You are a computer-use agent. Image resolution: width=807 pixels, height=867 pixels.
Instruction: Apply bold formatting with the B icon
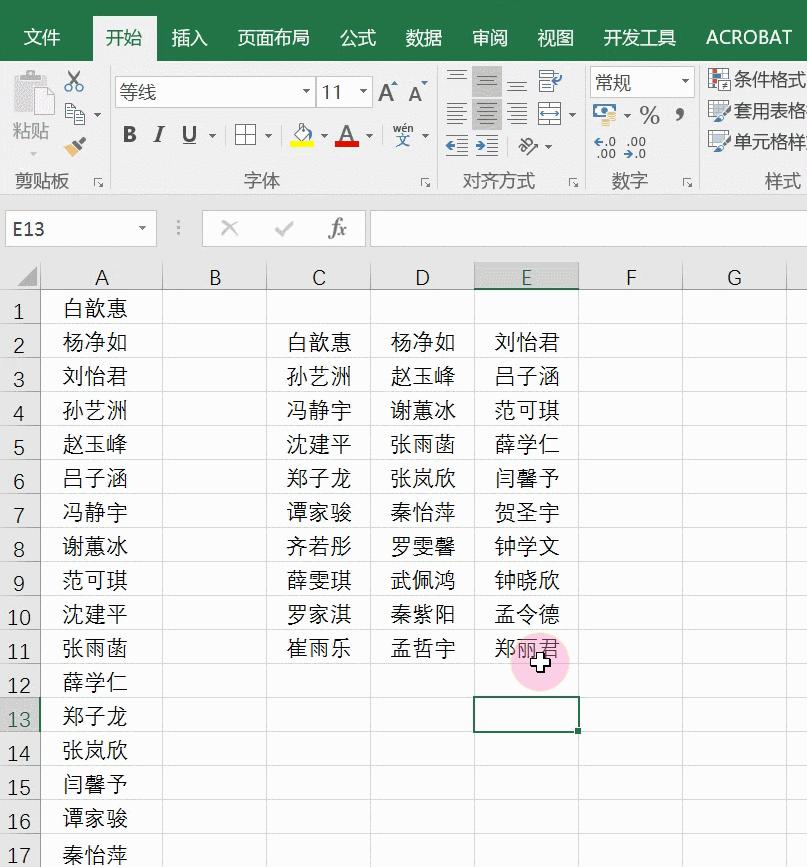(x=130, y=133)
